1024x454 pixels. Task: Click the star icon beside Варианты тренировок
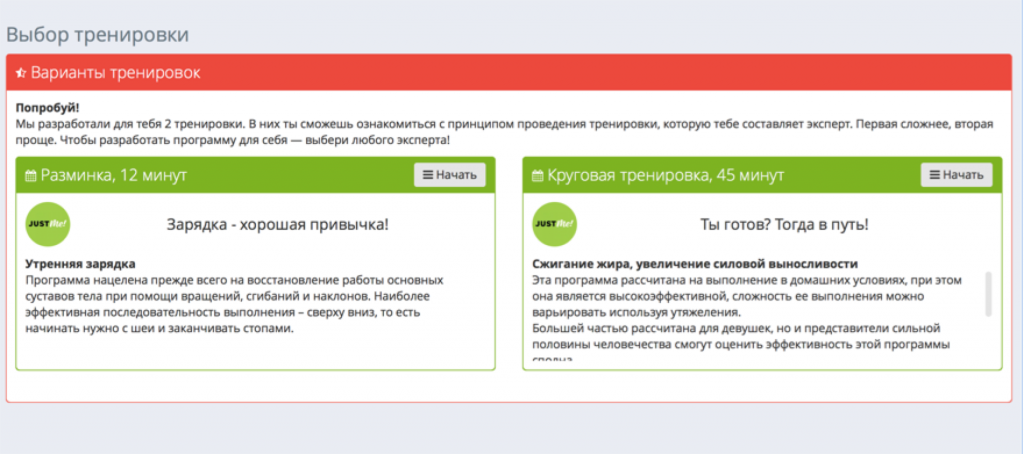[x=21, y=73]
